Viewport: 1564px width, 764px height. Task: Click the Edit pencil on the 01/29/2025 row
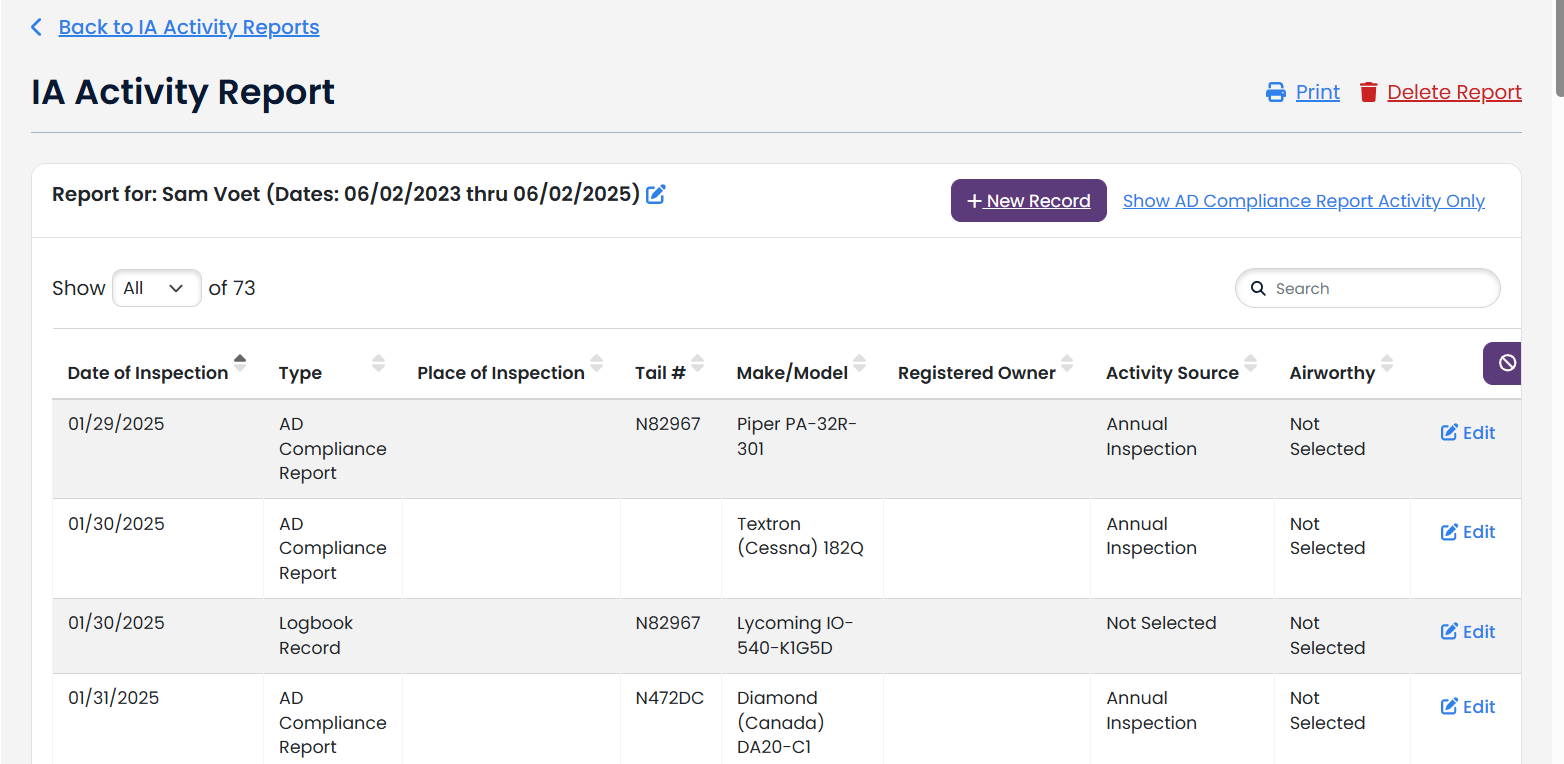tap(1449, 432)
